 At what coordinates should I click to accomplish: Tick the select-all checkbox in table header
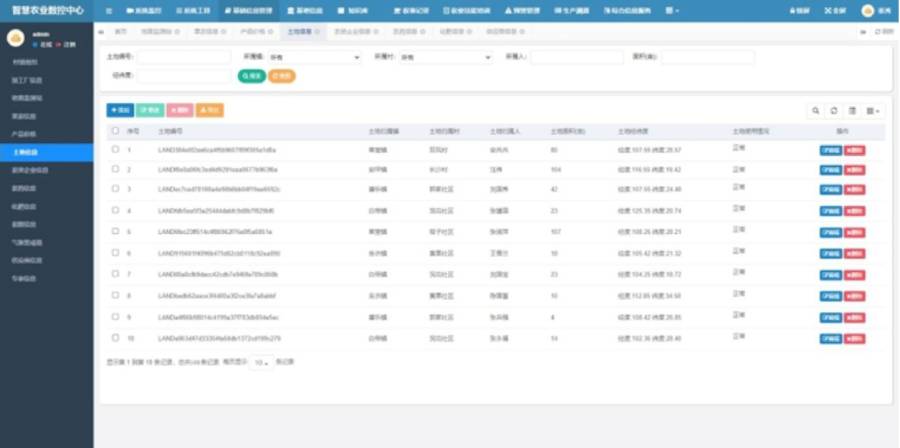pyautogui.click(x=115, y=131)
